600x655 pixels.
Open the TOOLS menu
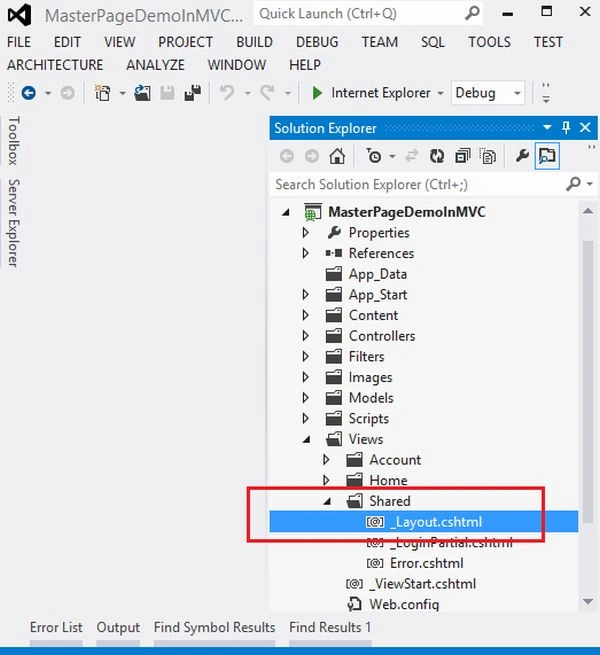pyautogui.click(x=489, y=42)
